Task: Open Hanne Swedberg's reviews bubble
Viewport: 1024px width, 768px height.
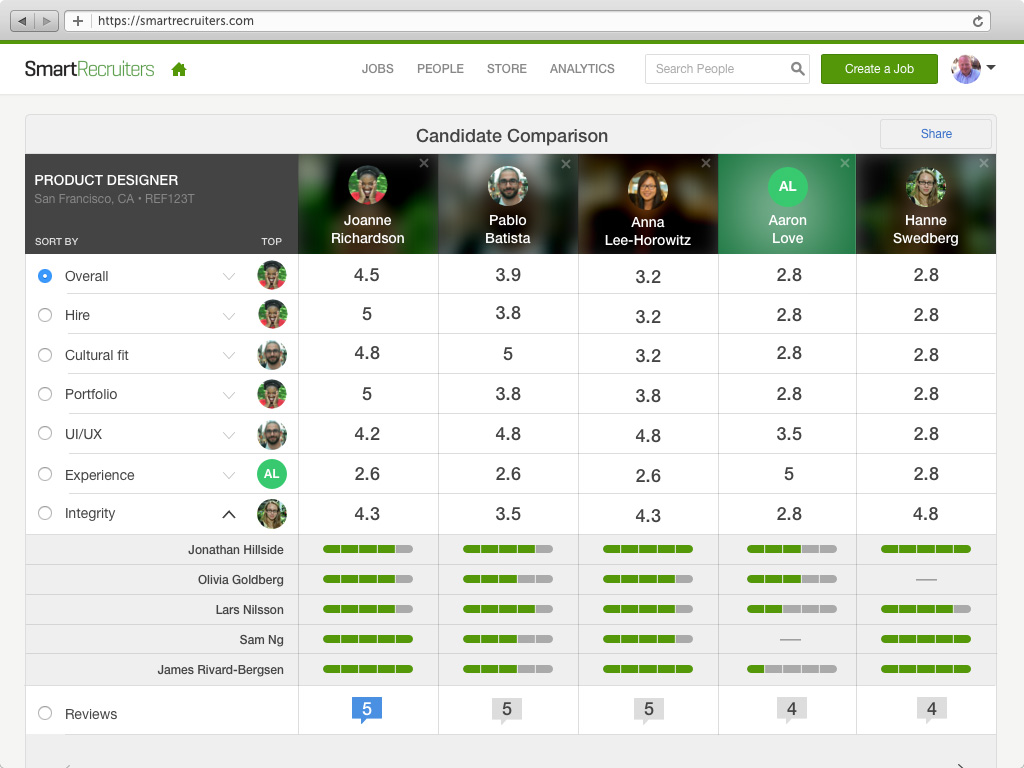Action: tap(932, 710)
